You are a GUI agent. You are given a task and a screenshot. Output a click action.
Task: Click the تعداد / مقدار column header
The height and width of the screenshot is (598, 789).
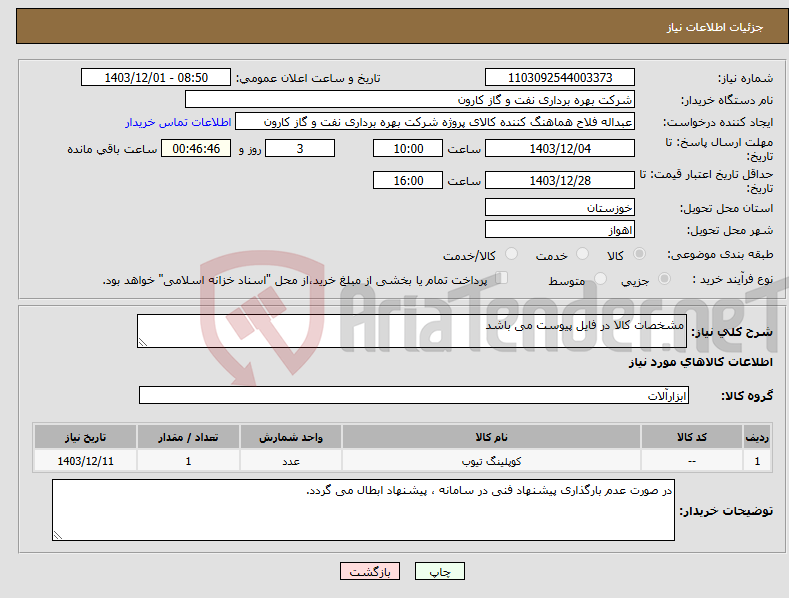[x=188, y=437]
